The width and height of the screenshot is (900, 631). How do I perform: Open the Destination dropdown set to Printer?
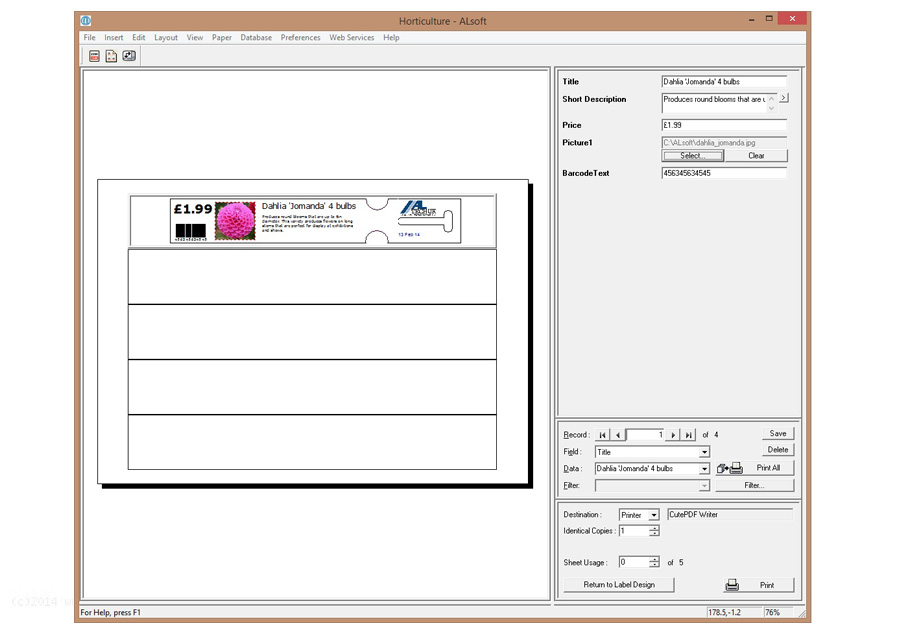(x=654, y=516)
